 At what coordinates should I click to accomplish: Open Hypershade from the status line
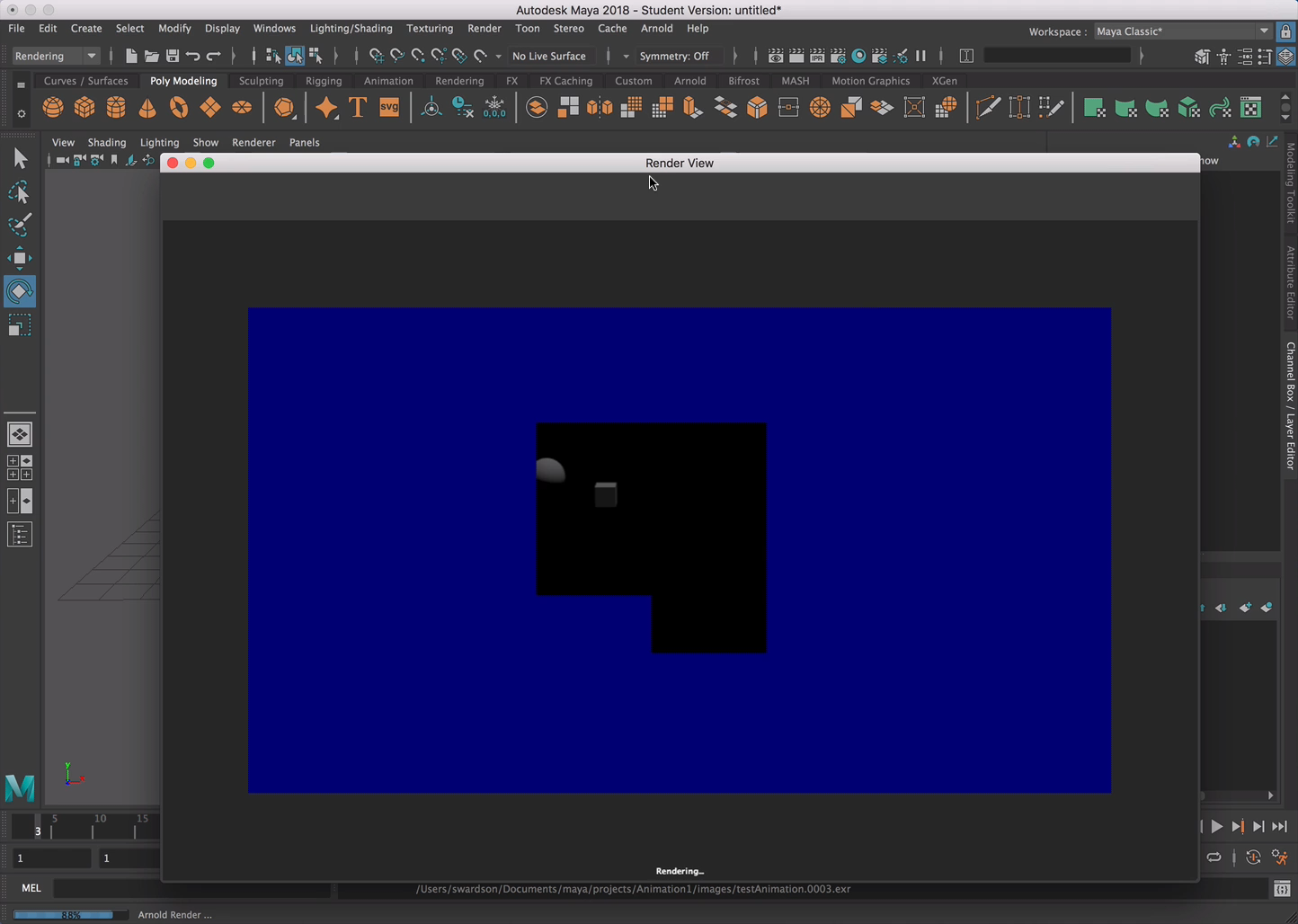click(x=858, y=56)
